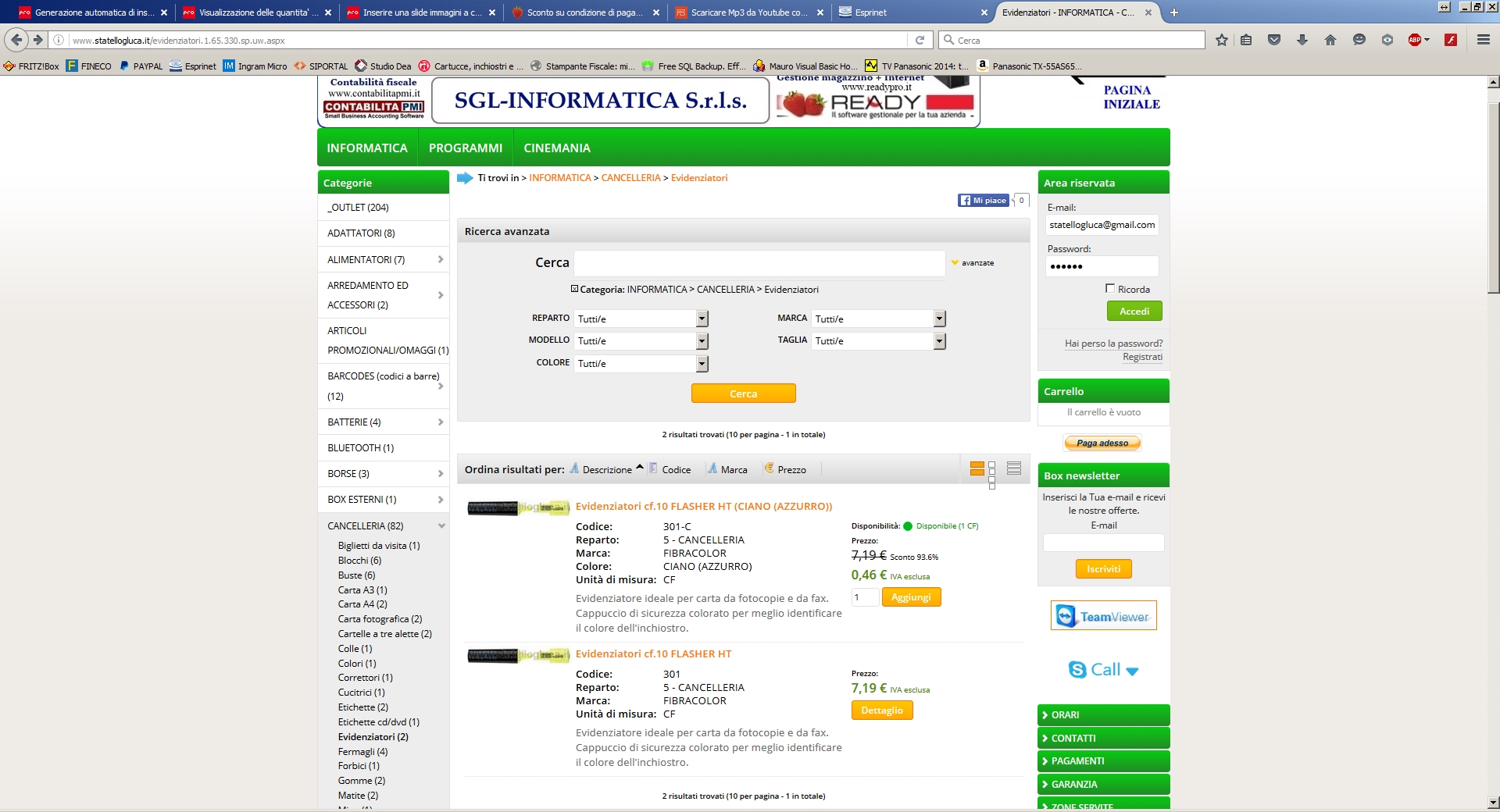Viewport: 1500px width, 812px height.
Task: Click the Cerca search text field
Action: click(x=759, y=263)
